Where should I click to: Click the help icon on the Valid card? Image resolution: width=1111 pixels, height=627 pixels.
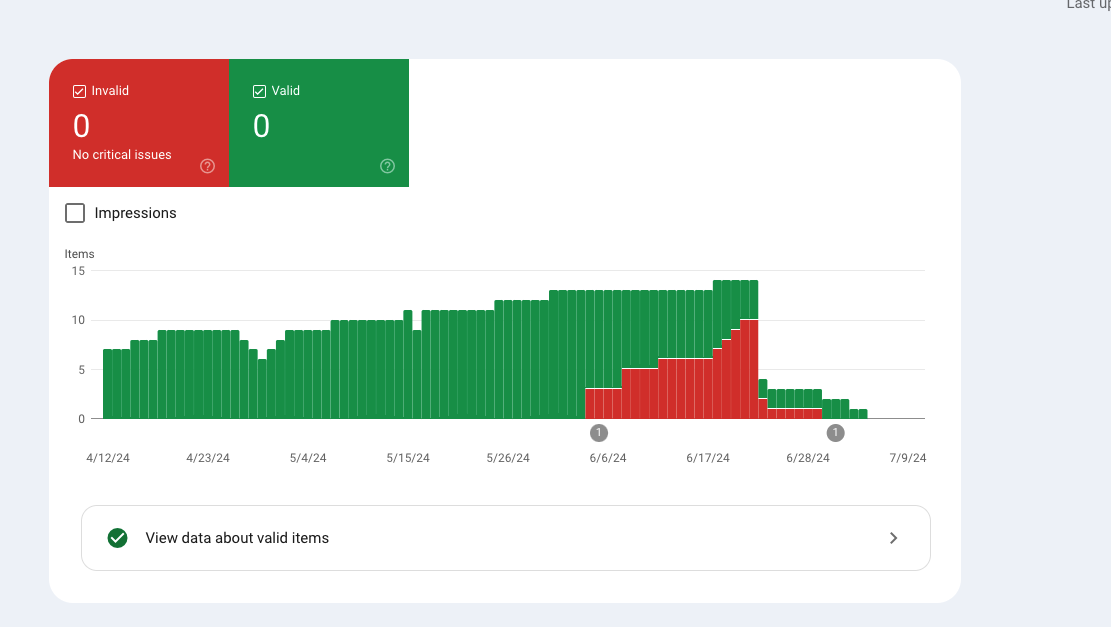tap(388, 166)
